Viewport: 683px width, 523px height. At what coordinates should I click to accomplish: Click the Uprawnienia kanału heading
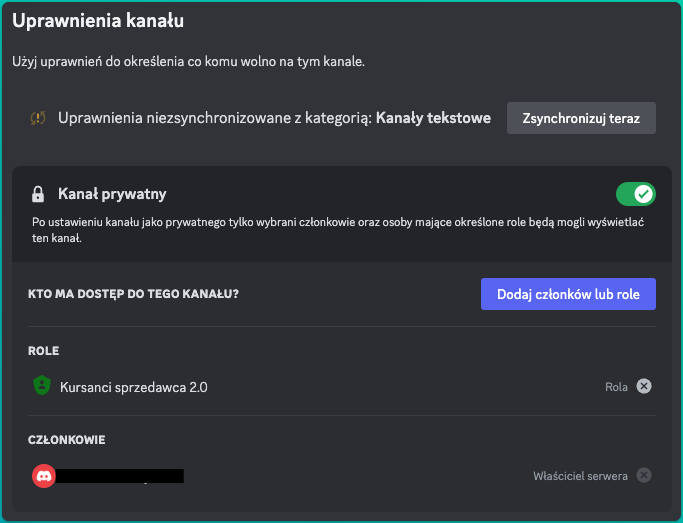pos(98,20)
